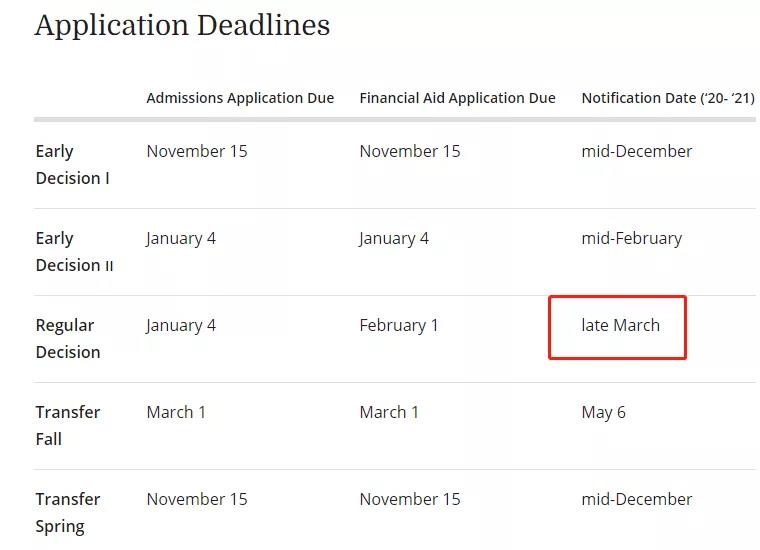760x550 pixels.
Task: Click Early Decision I's admissions November 15
Action: [x=197, y=151]
